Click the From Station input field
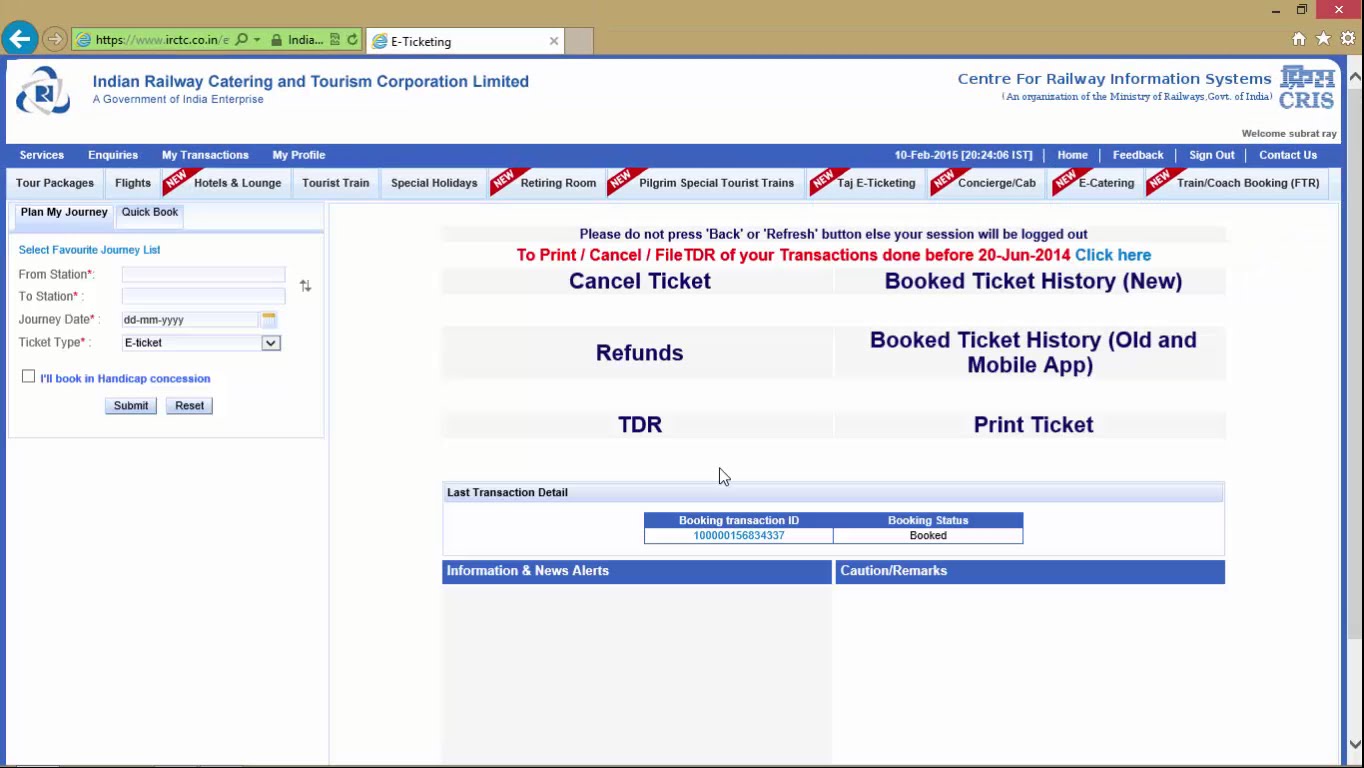Screen dimensions: 1364x768 point(203,274)
